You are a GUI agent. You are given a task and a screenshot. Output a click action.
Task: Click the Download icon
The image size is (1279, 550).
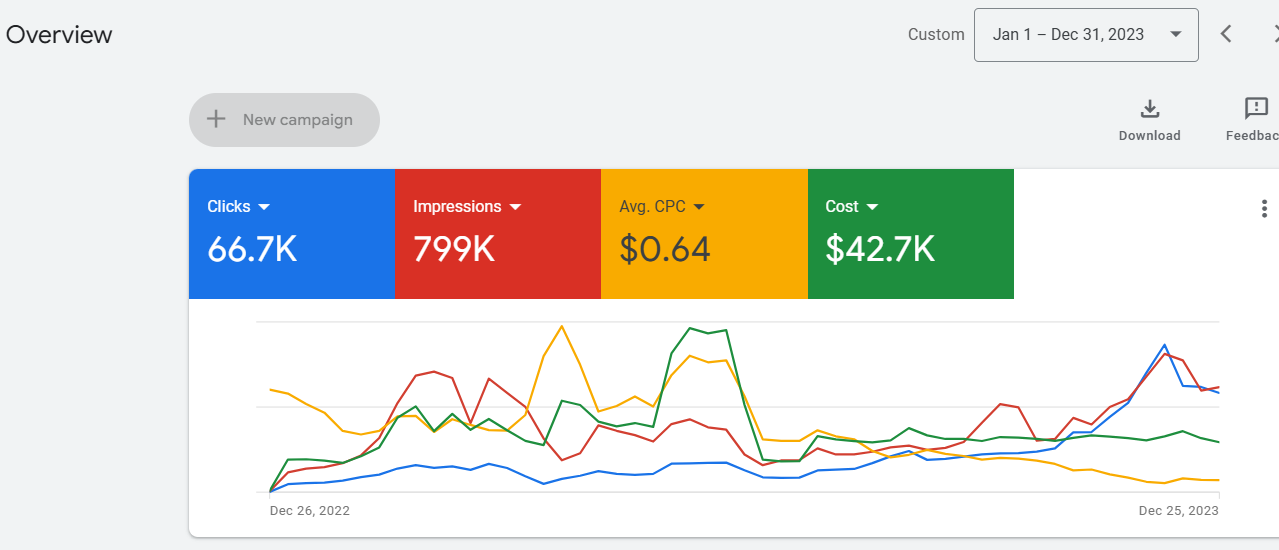(1149, 109)
